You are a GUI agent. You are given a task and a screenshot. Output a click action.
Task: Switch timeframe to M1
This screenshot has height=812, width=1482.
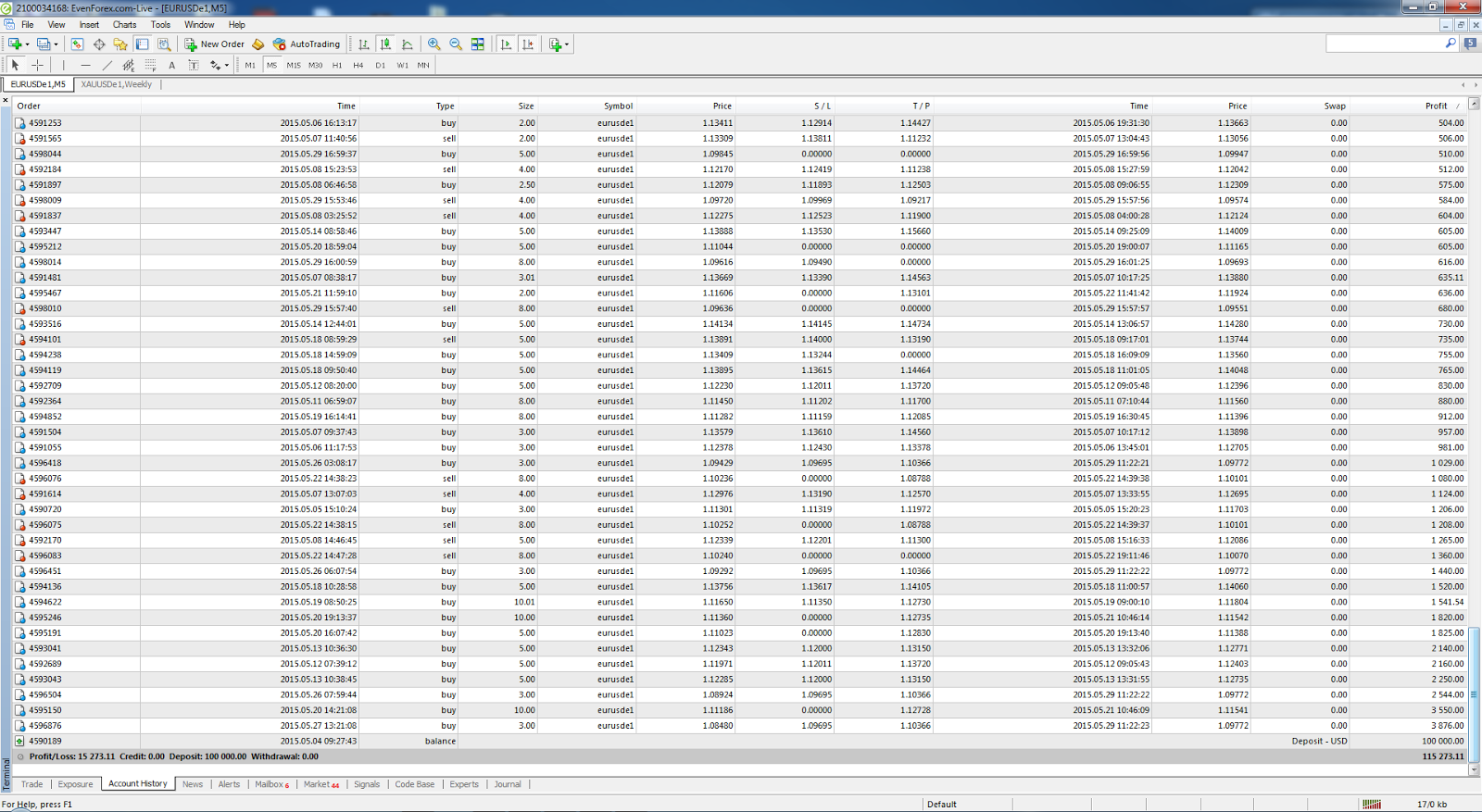coord(250,65)
